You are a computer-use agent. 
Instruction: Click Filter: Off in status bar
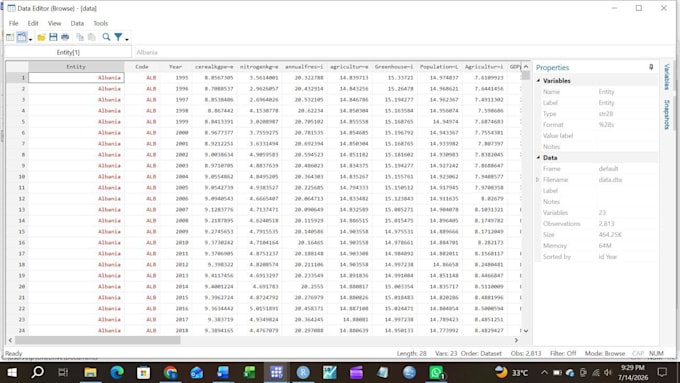563,354
